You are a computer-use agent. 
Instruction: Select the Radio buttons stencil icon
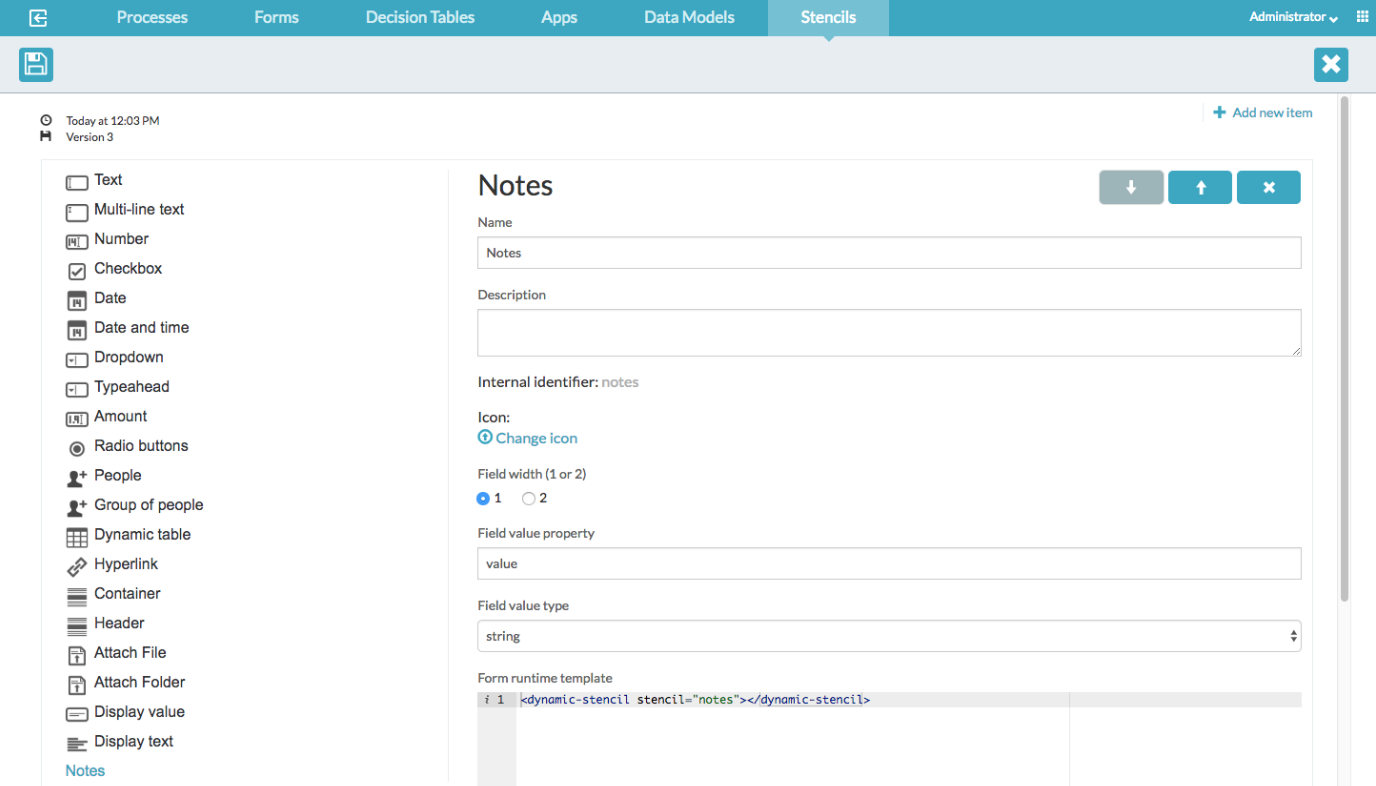pyautogui.click(x=77, y=449)
